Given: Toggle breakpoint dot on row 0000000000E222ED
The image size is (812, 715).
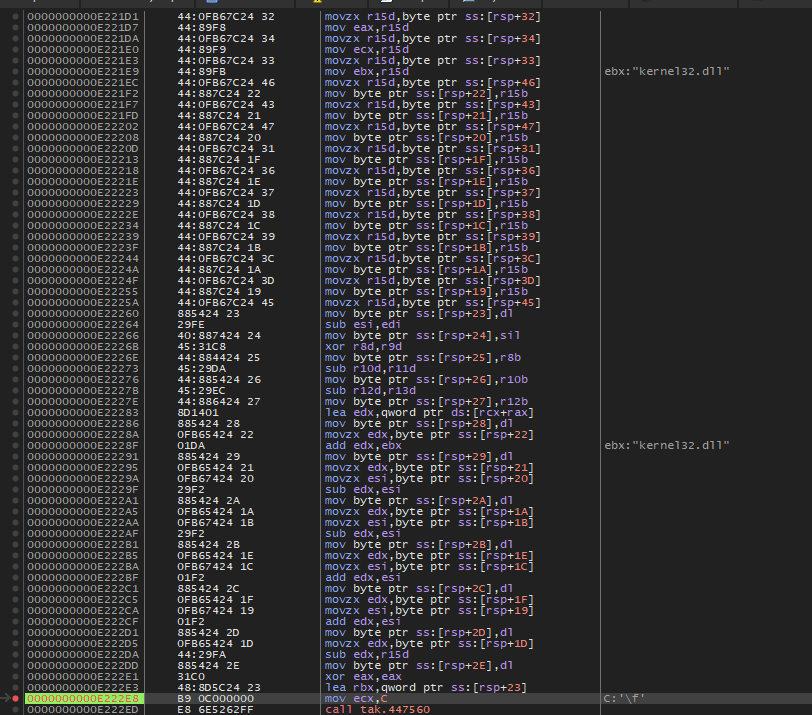Looking at the screenshot, I should pyautogui.click(x=16, y=709).
